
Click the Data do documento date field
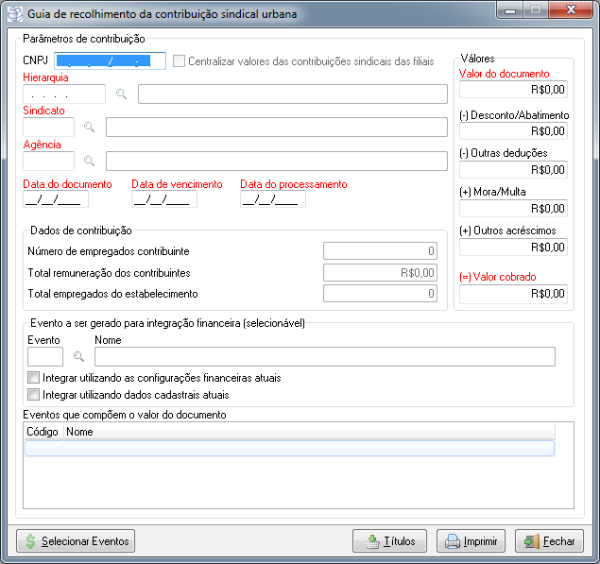[x=56, y=200]
